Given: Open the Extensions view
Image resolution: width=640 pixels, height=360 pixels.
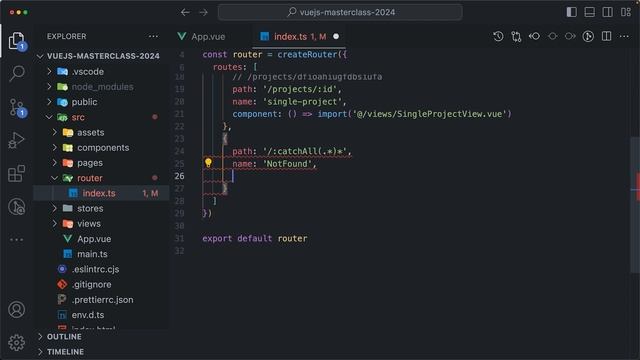Looking at the screenshot, I should (x=16, y=173).
